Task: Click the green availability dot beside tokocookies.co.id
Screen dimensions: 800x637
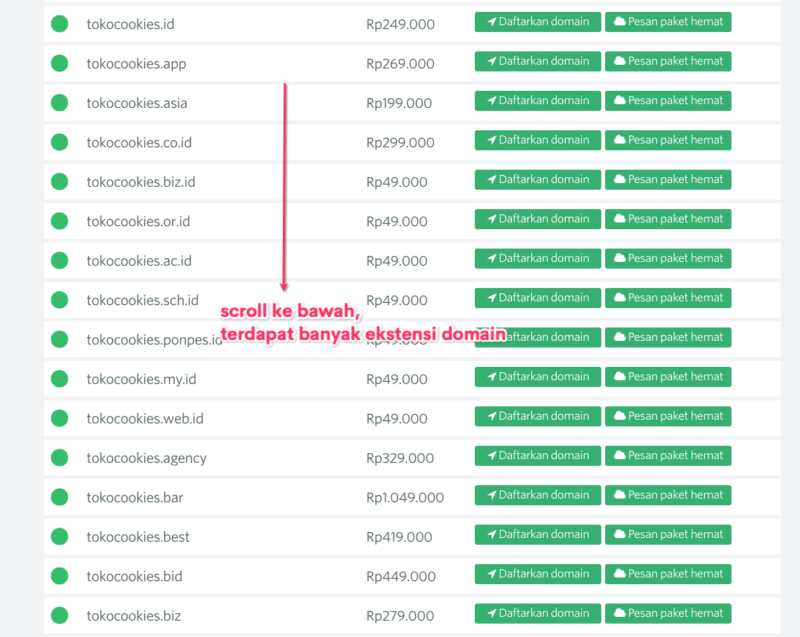Action: tap(60, 140)
